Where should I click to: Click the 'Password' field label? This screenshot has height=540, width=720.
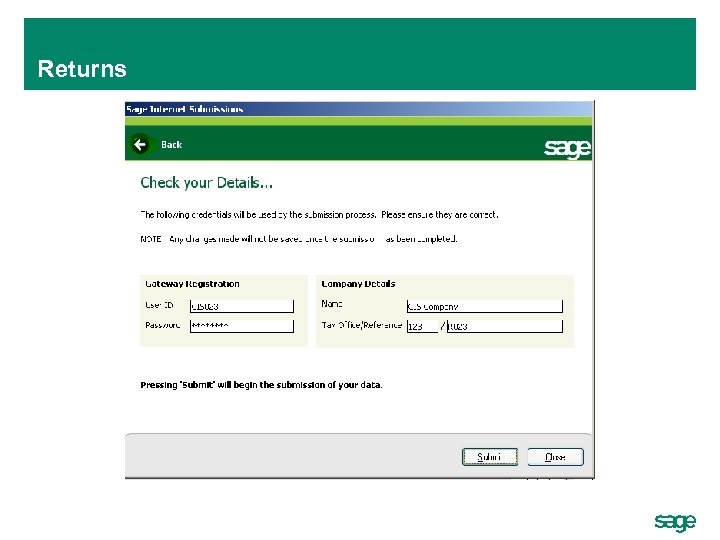click(162, 325)
